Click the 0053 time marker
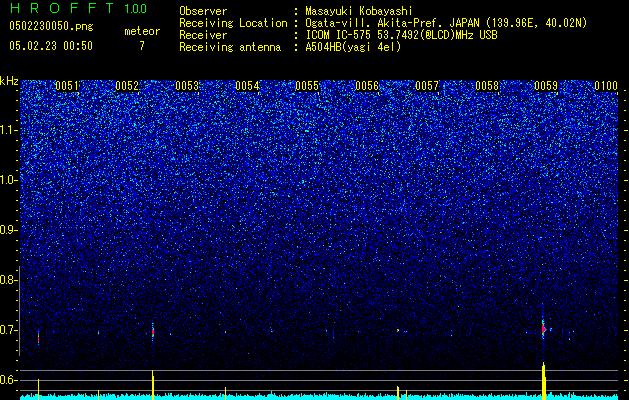The width and height of the screenshot is (629, 400). pyautogui.click(x=187, y=86)
